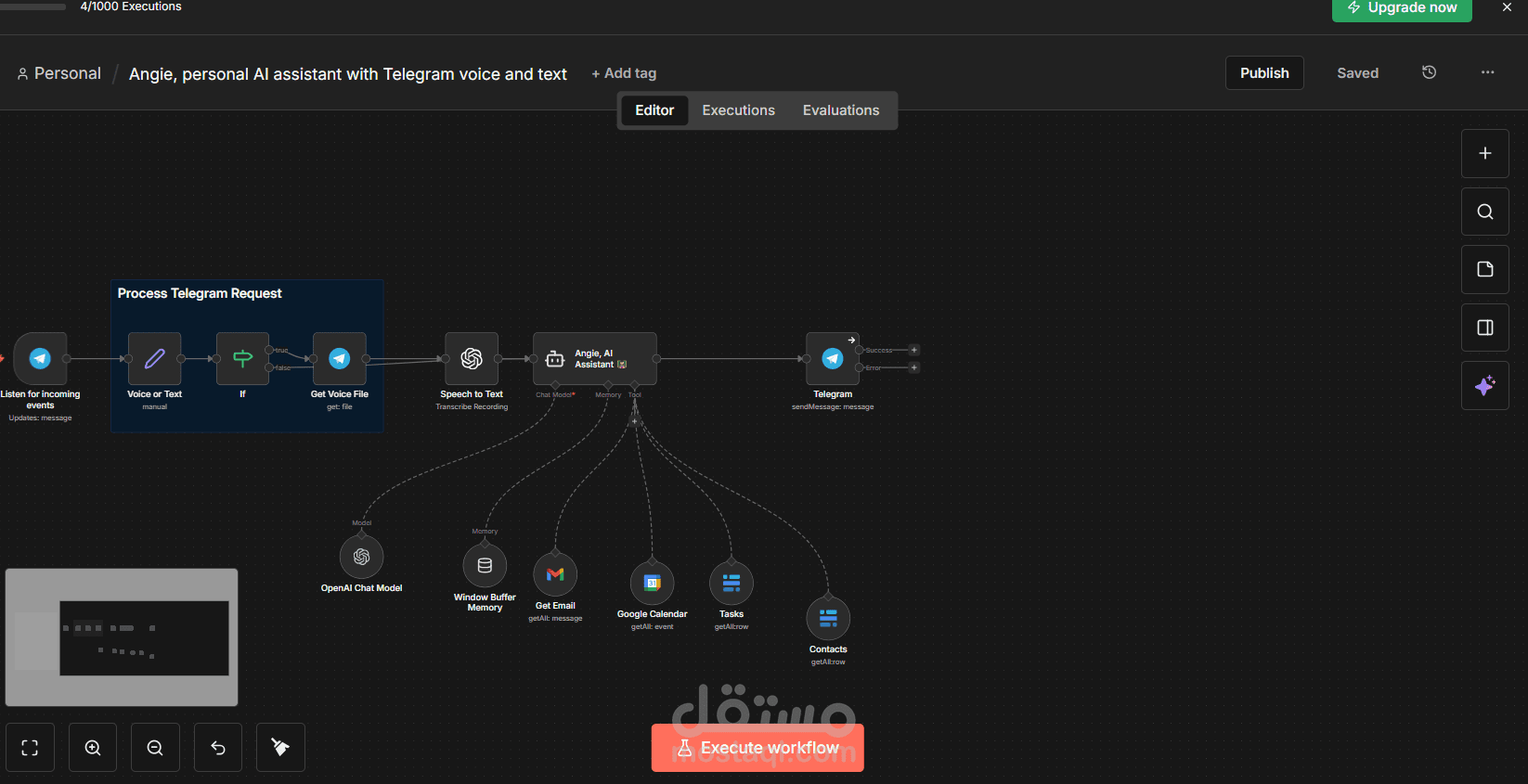1528x784 pixels.
Task: Switch to the Executions tab
Action: 738,110
